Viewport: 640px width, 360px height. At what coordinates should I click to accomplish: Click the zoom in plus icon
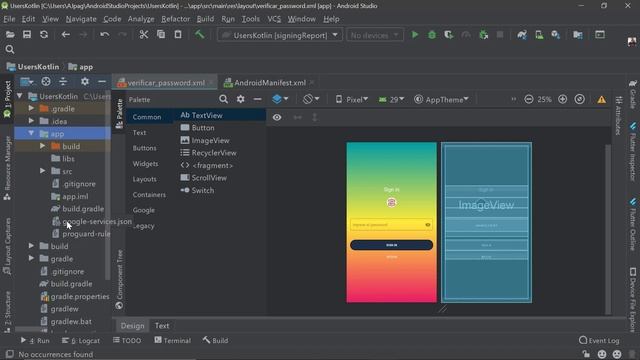562,99
